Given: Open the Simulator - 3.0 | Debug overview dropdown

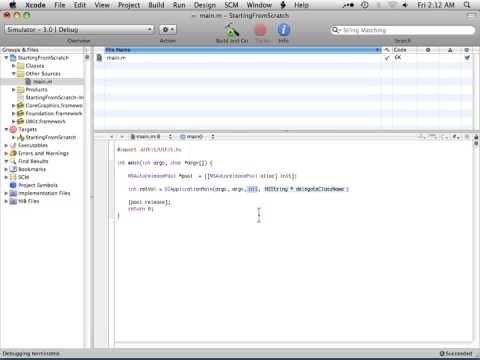Looking at the screenshot, I should [x=79, y=29].
